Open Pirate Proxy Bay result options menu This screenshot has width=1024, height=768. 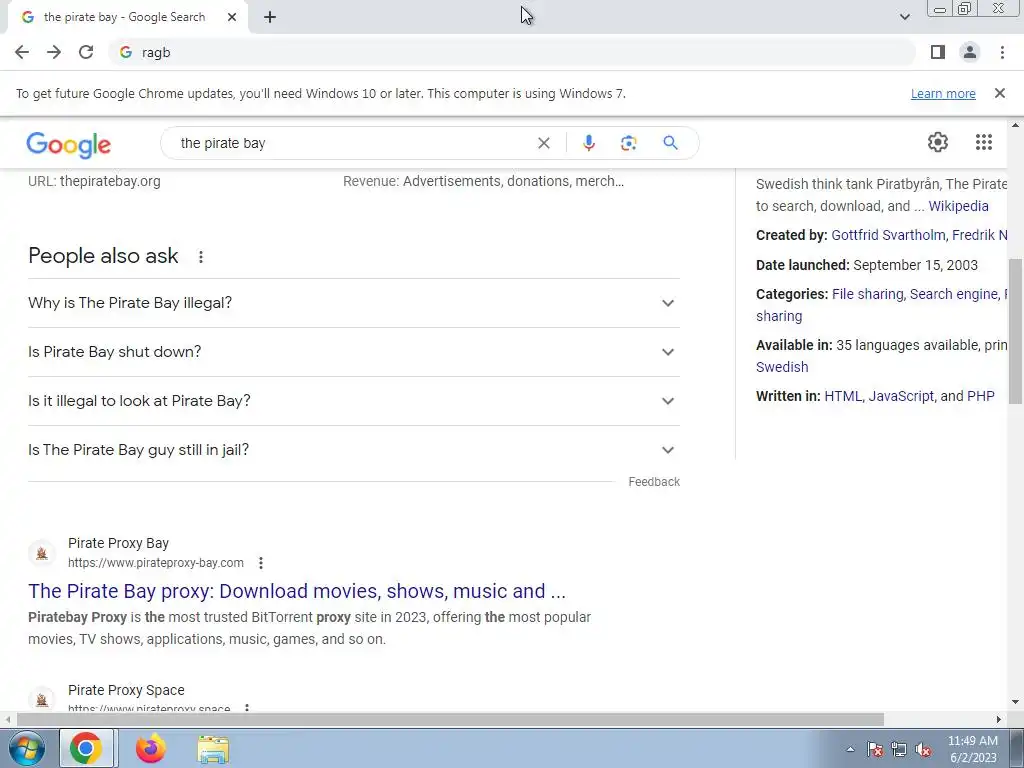click(x=261, y=563)
